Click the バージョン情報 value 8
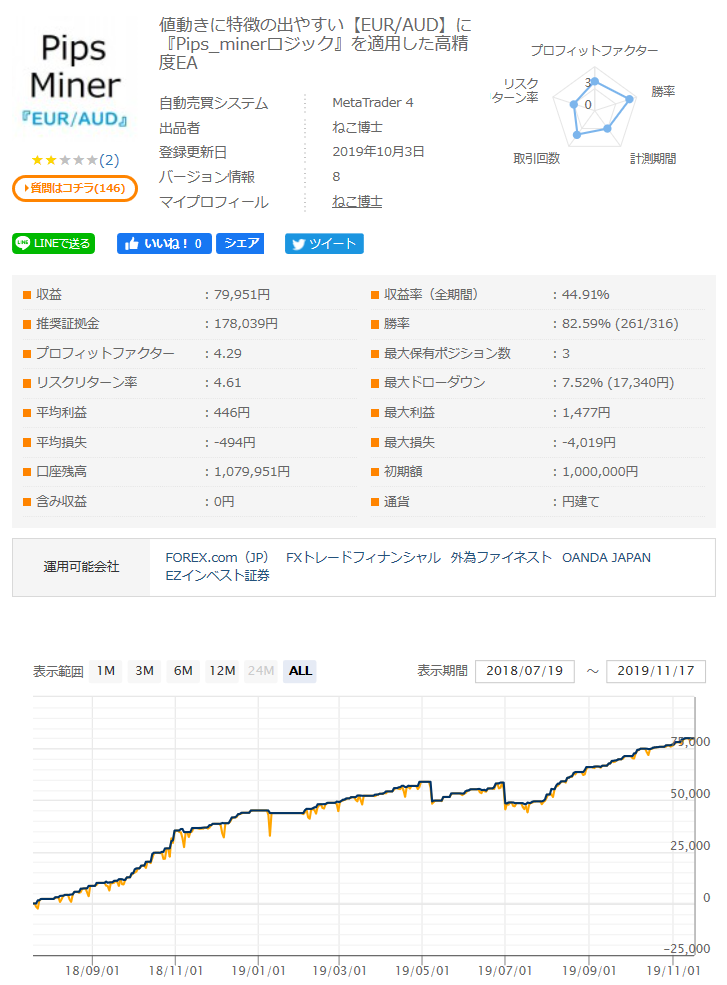The height and width of the screenshot is (985, 727). [x=336, y=177]
